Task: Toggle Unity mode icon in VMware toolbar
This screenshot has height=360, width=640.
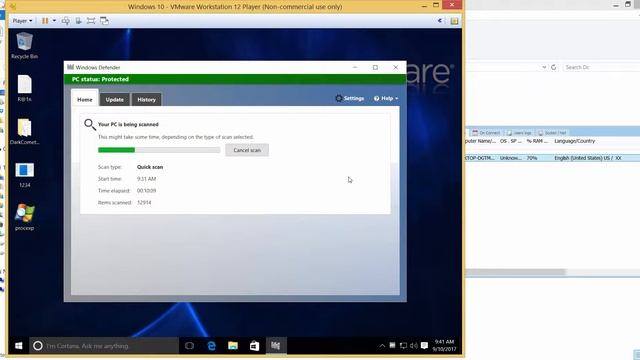Action: 104,21
